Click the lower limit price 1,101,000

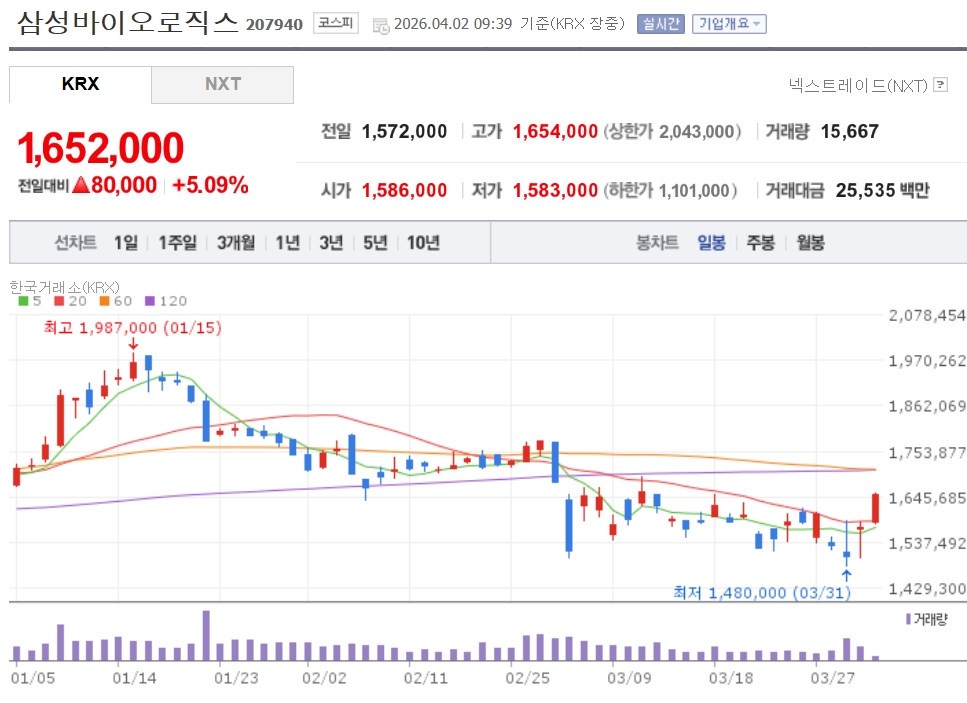(x=694, y=191)
